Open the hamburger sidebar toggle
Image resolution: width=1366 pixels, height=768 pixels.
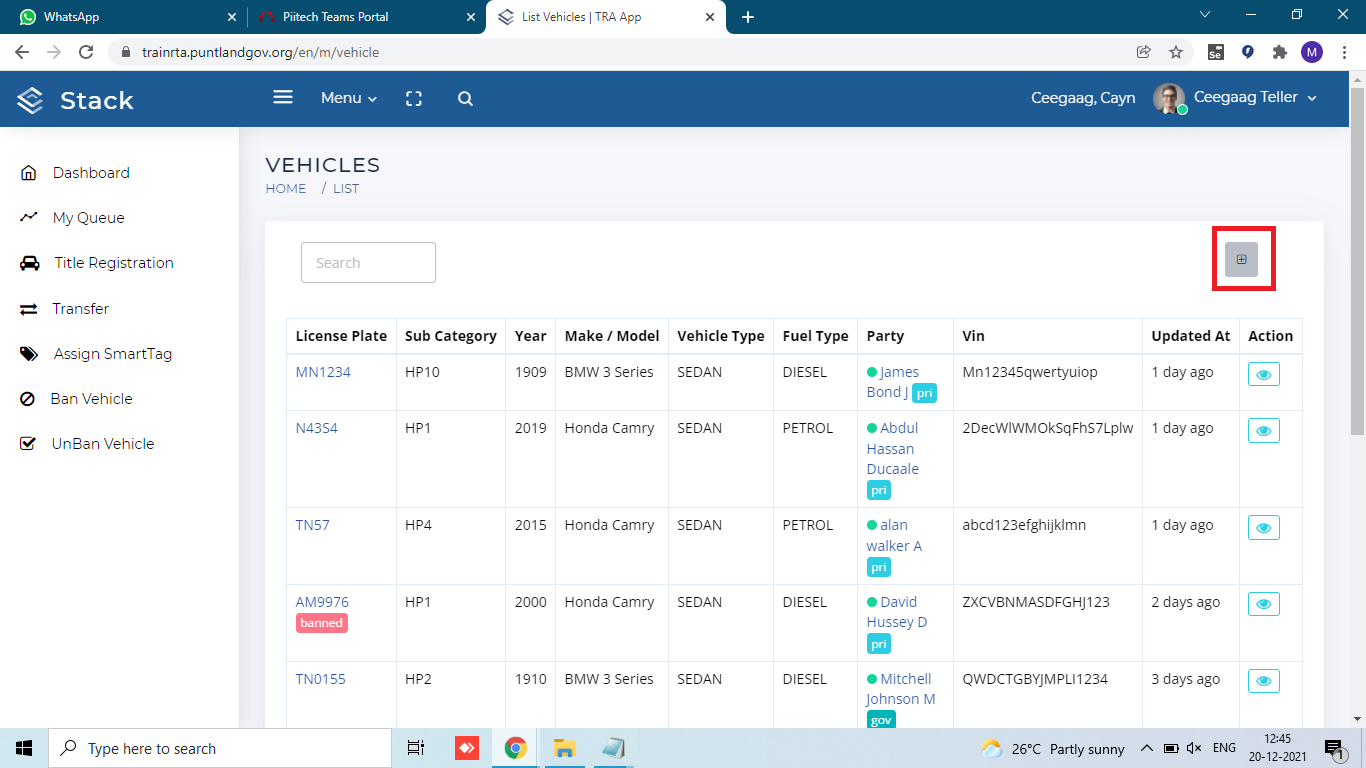click(x=283, y=97)
